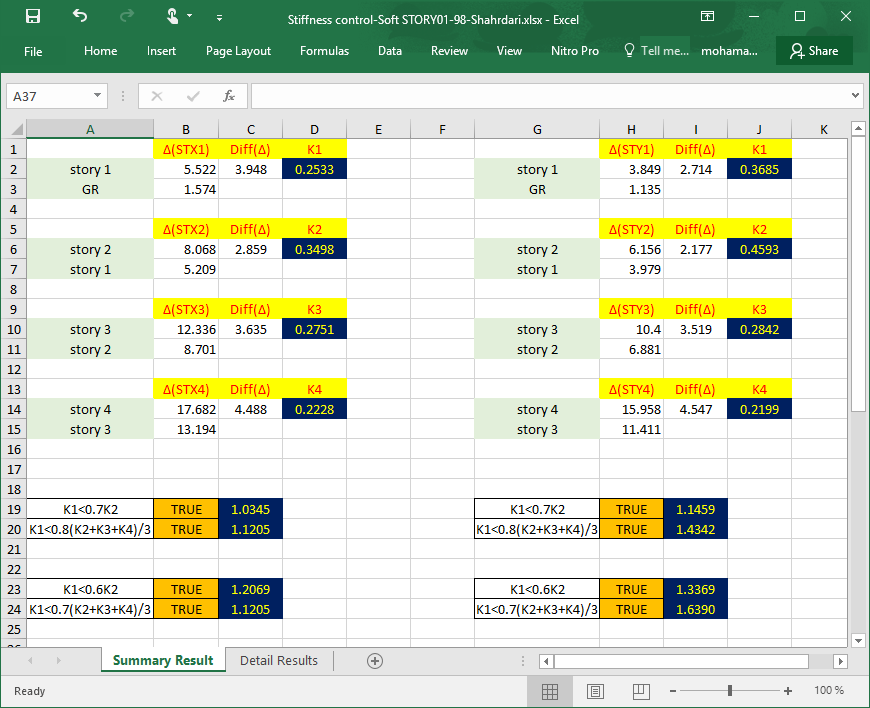Switch to Page Layout view
This screenshot has height=708, width=870.
[x=595, y=691]
